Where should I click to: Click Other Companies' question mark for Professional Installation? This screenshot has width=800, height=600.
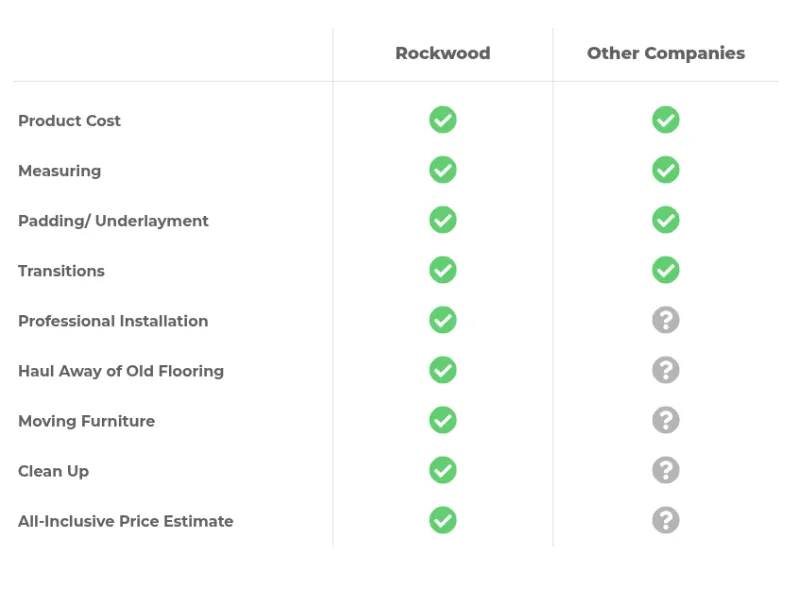tap(666, 320)
